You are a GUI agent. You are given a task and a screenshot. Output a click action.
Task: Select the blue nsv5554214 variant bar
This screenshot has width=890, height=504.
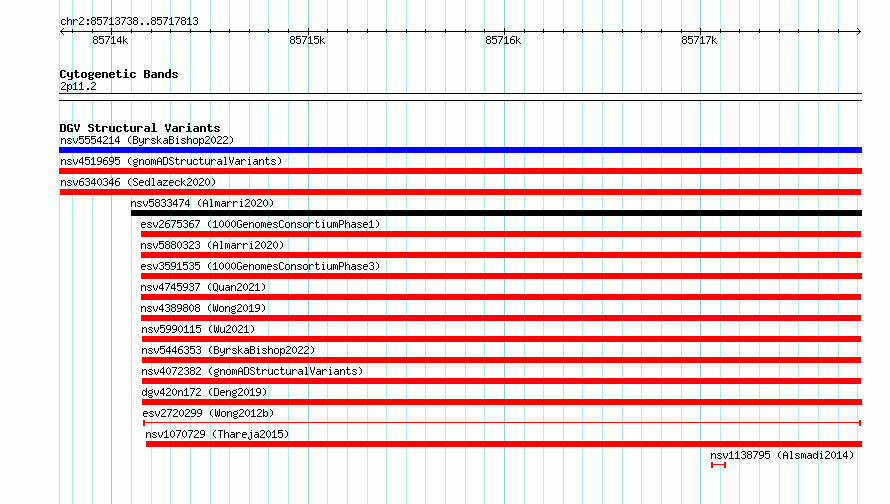pos(460,150)
